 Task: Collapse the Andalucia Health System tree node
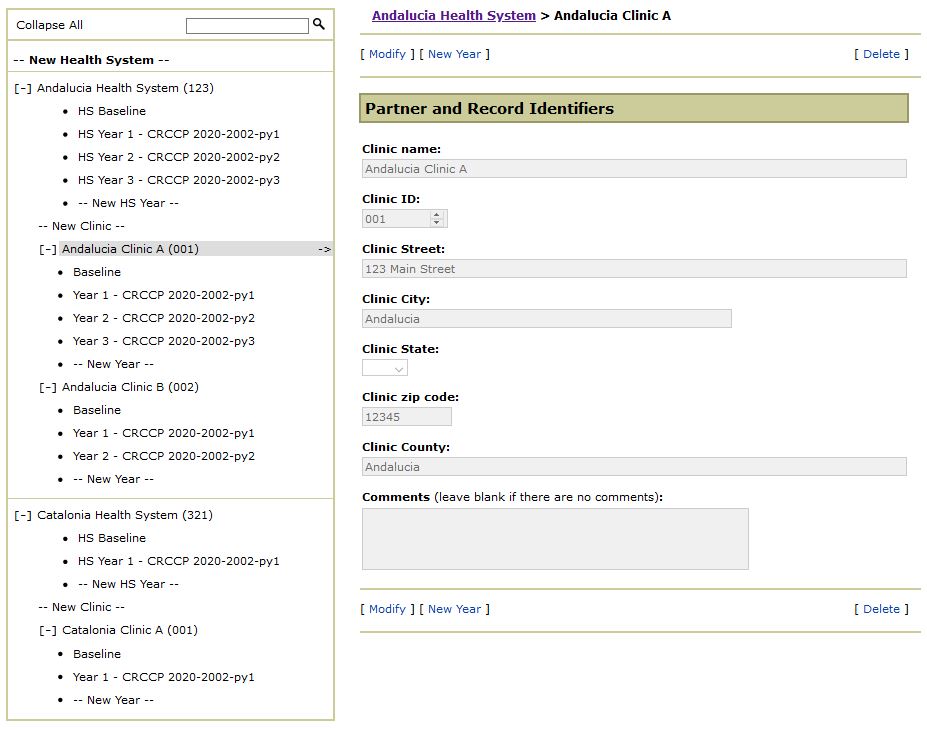[x=23, y=88]
